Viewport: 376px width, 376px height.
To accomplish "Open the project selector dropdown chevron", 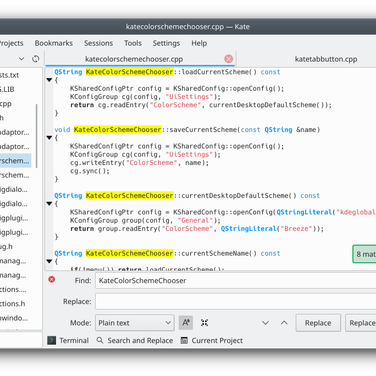I will click(21, 59).
